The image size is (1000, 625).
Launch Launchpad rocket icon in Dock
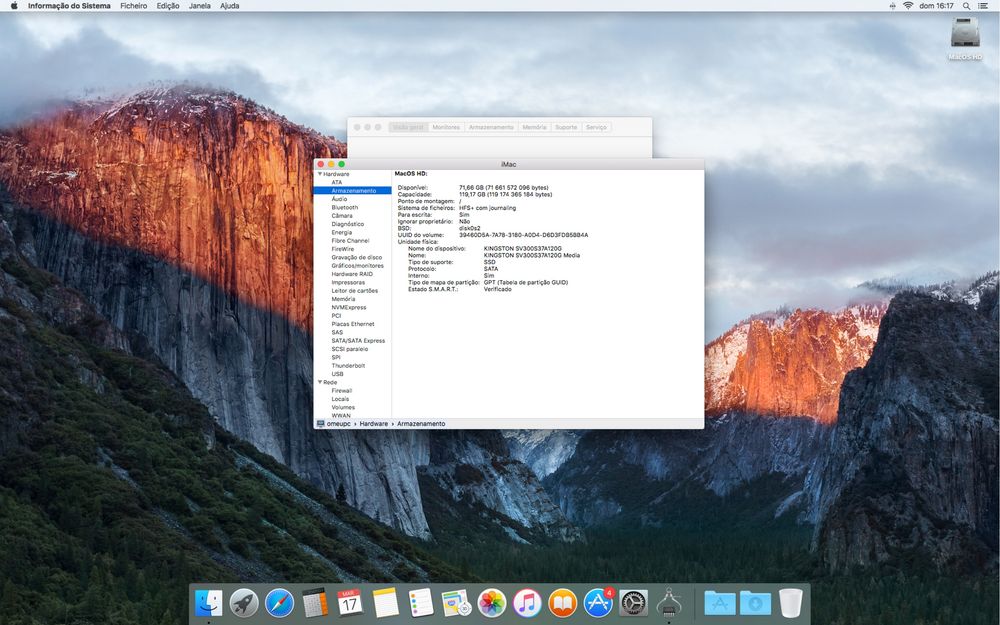click(x=244, y=603)
